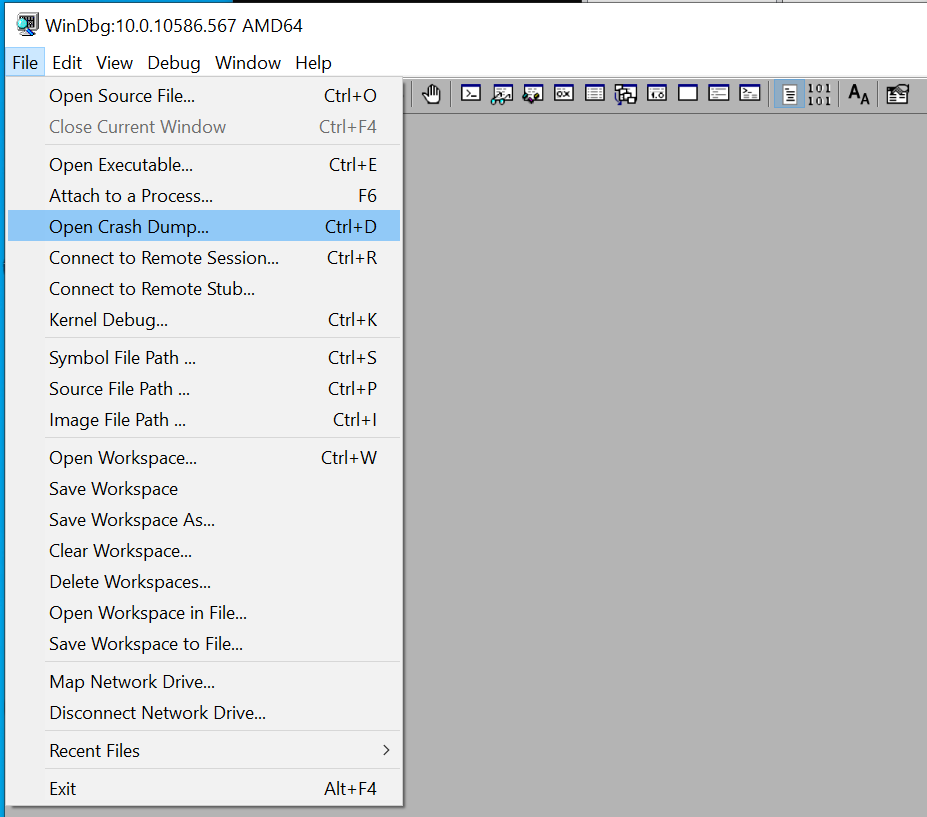Image resolution: width=927 pixels, height=817 pixels.
Task: Open the Scratch Pad toolbar icon
Action: pos(688,94)
